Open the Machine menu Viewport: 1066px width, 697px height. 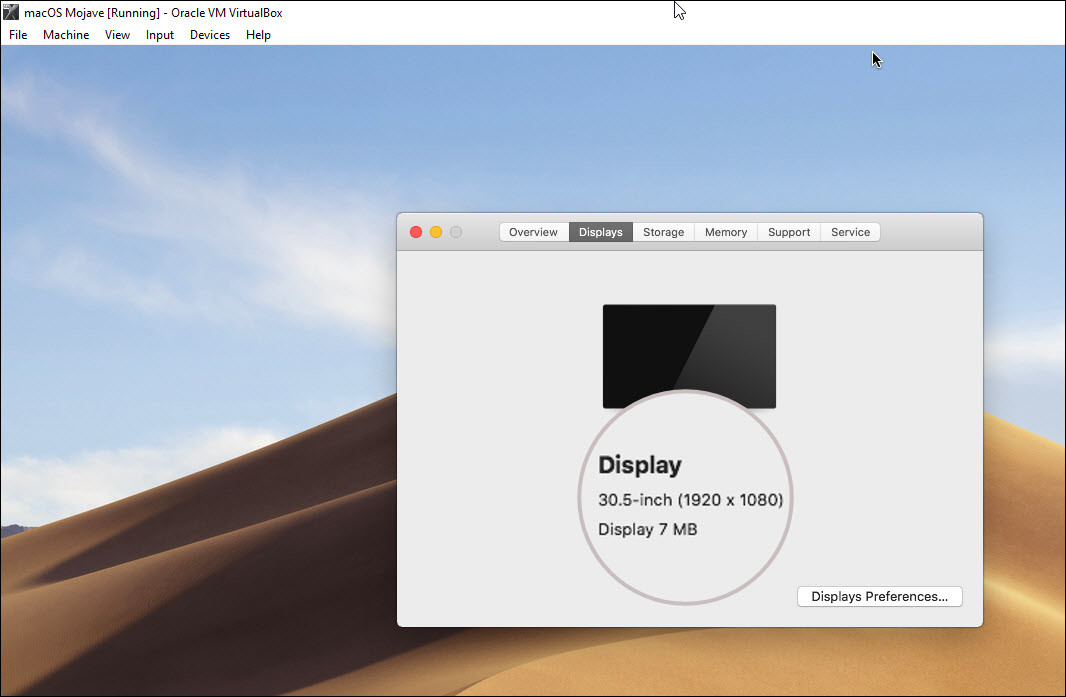click(x=66, y=35)
